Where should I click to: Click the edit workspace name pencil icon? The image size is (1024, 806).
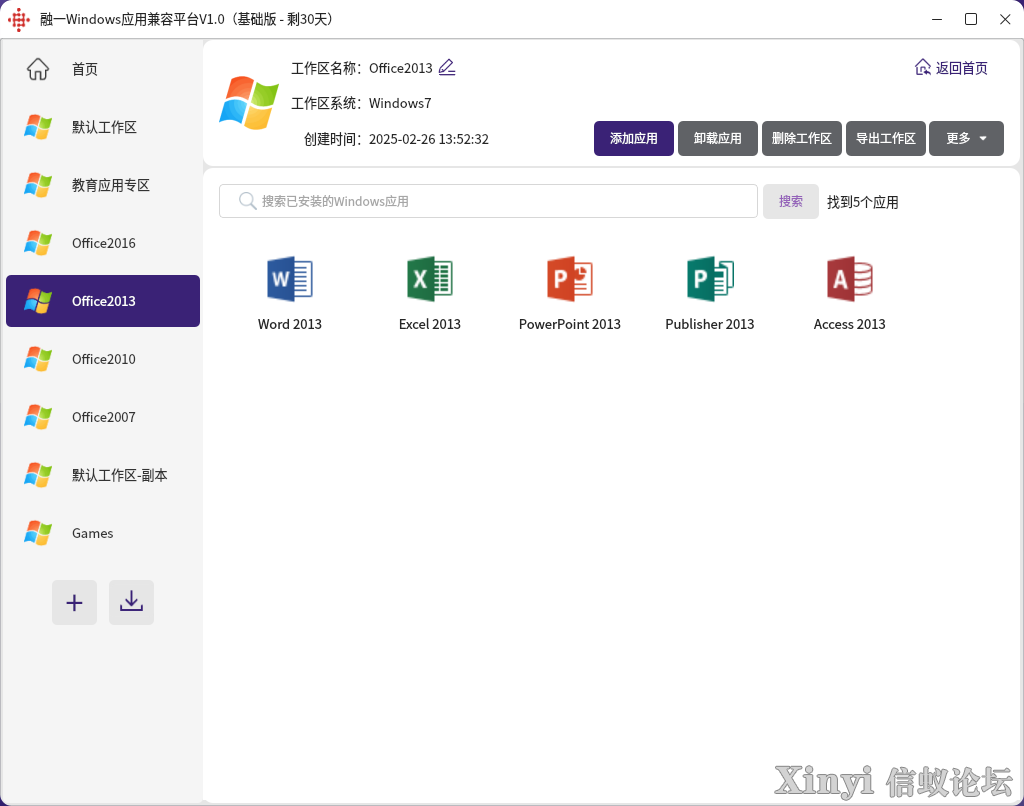[x=447, y=67]
